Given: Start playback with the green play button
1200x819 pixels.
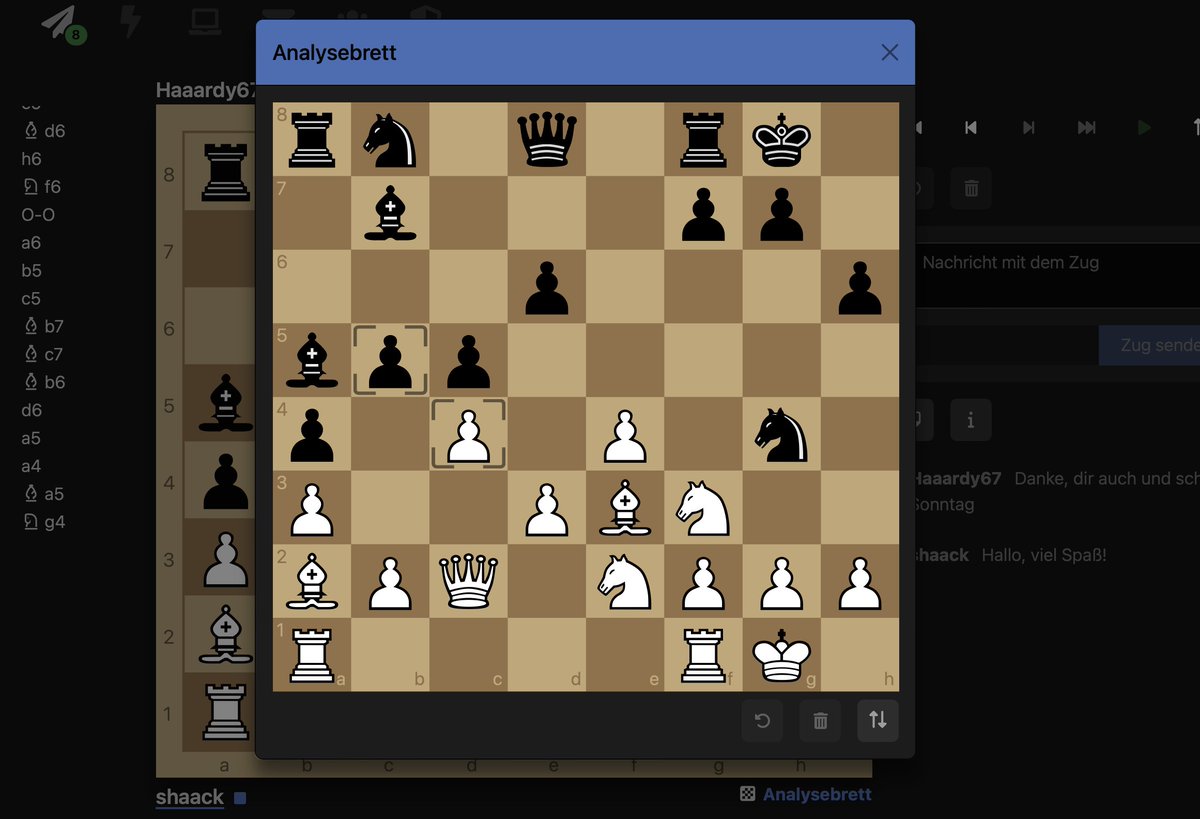Looking at the screenshot, I should 1143,127.
